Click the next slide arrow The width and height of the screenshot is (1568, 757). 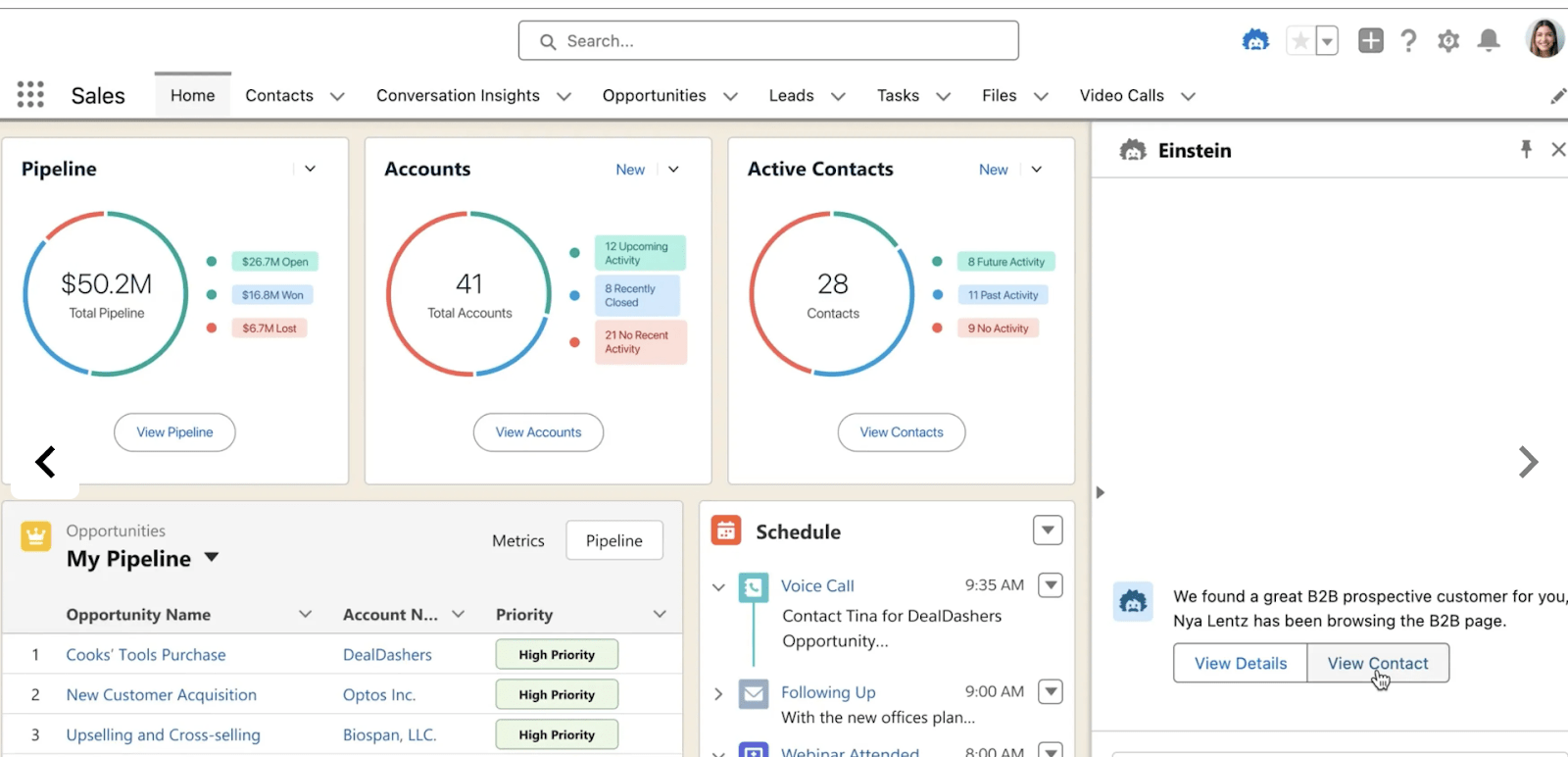(x=1528, y=462)
